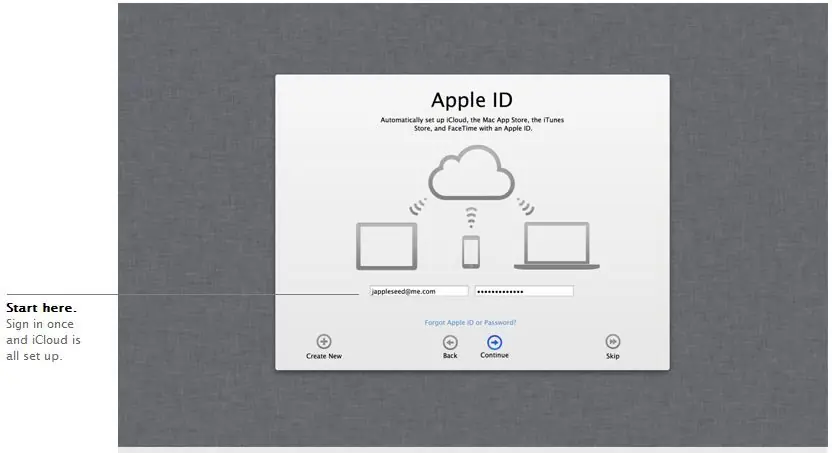Click the Skip fast-forward icon

[612, 341]
